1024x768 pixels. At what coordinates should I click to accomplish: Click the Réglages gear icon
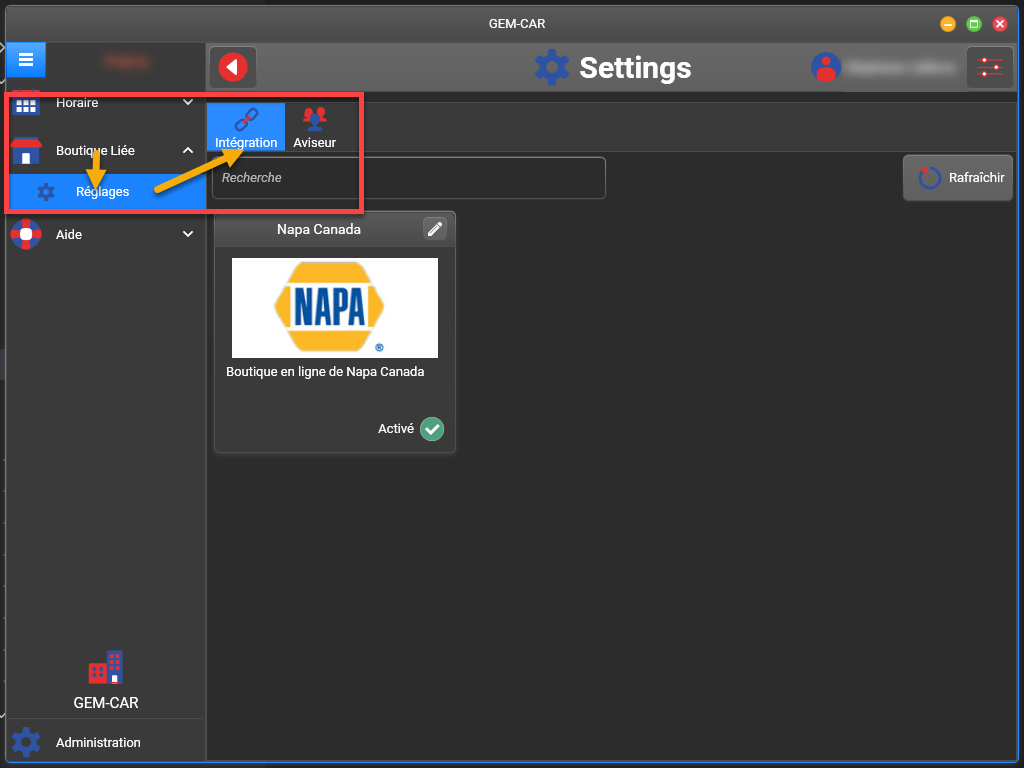(x=46, y=192)
